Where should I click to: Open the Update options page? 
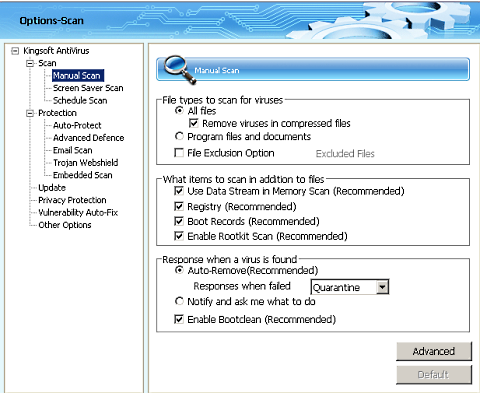[x=52, y=188]
